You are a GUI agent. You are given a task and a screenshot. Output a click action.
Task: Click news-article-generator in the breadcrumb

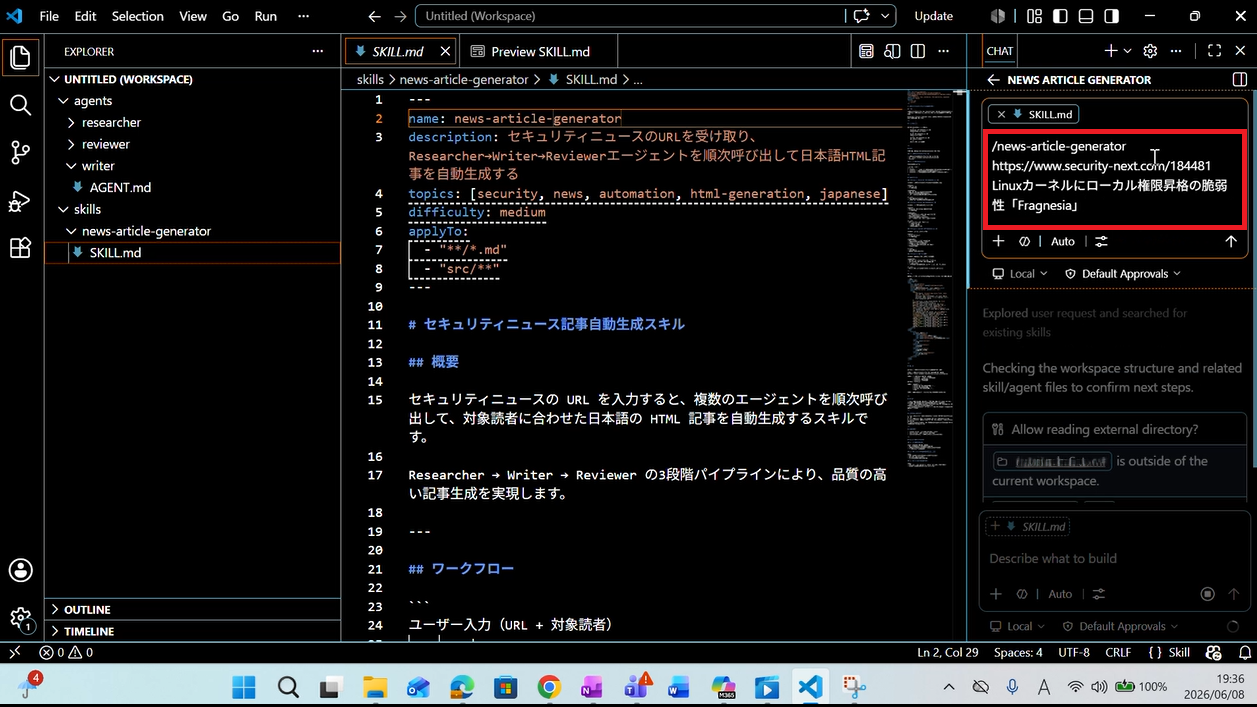[464, 80]
